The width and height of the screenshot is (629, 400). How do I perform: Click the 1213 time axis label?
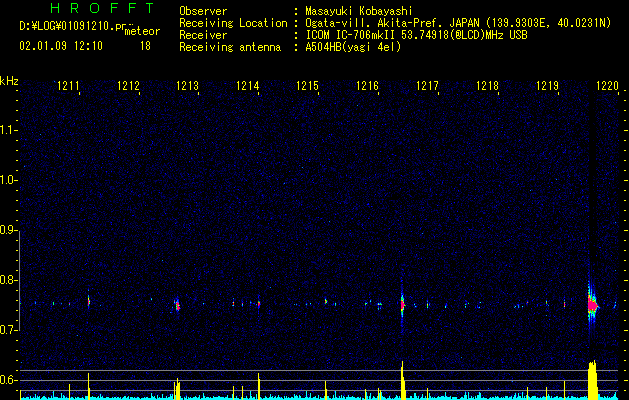pos(188,85)
